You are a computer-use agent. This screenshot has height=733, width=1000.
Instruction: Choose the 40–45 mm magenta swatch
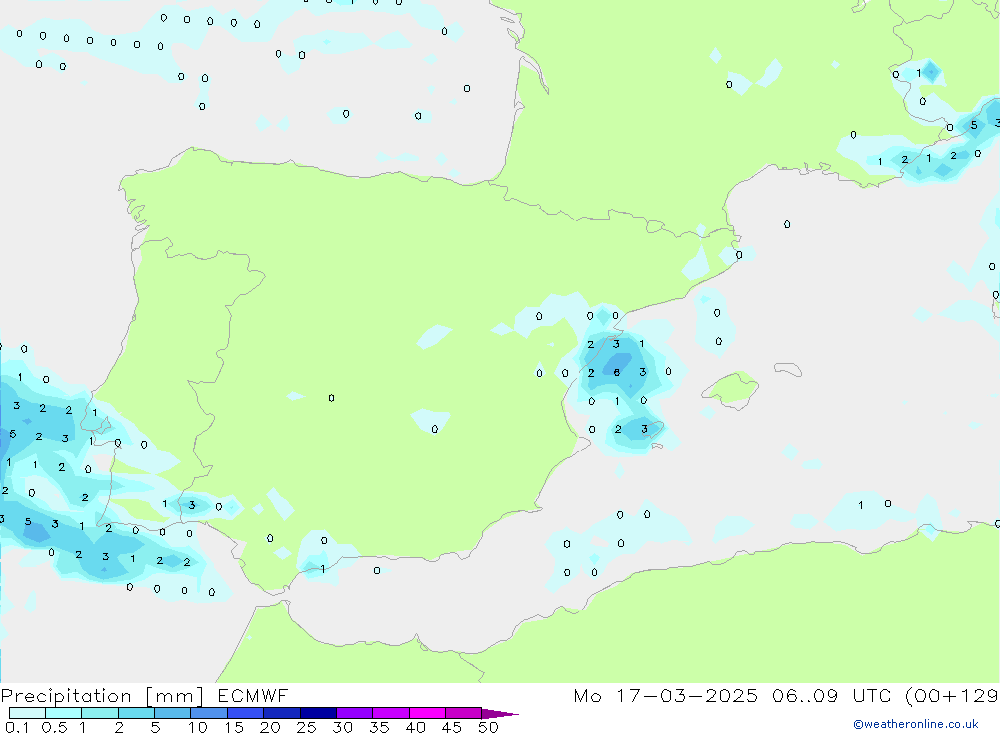[x=427, y=713]
